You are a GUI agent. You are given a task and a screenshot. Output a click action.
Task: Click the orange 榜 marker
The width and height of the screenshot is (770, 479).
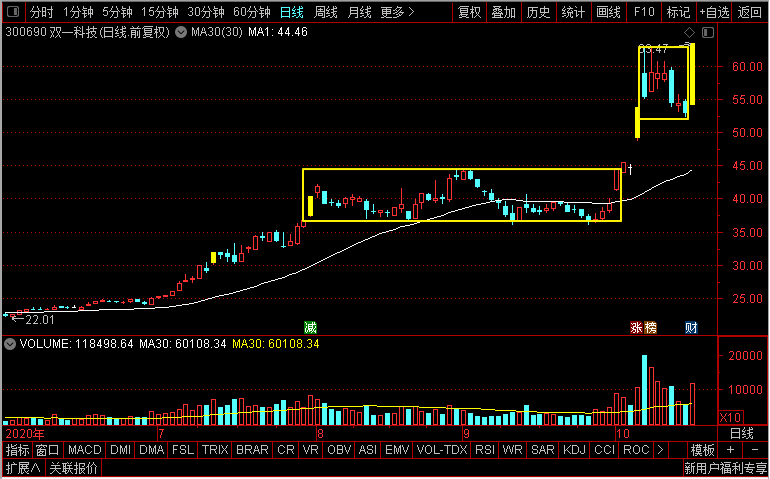[650, 328]
